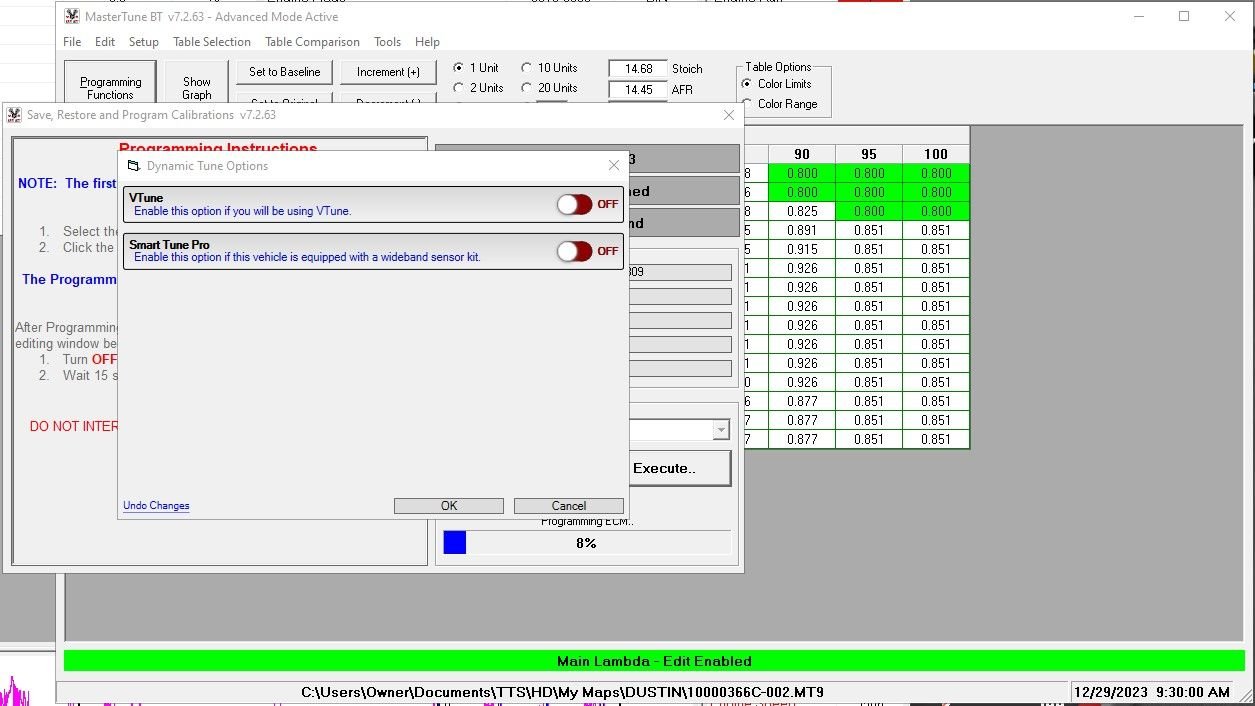Image resolution: width=1255 pixels, height=706 pixels.
Task: Select the 2 Units radio option
Action: (x=459, y=88)
